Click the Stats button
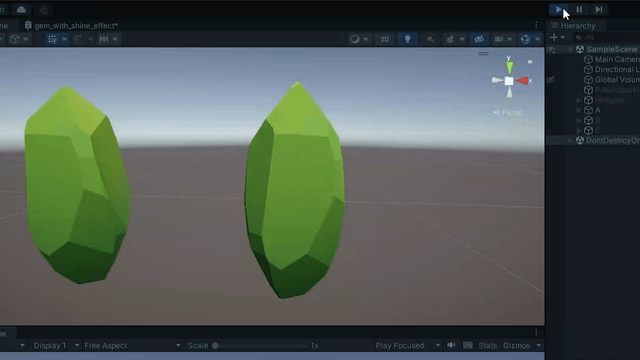Image resolution: width=640 pixels, height=360 pixels. pos(487,346)
